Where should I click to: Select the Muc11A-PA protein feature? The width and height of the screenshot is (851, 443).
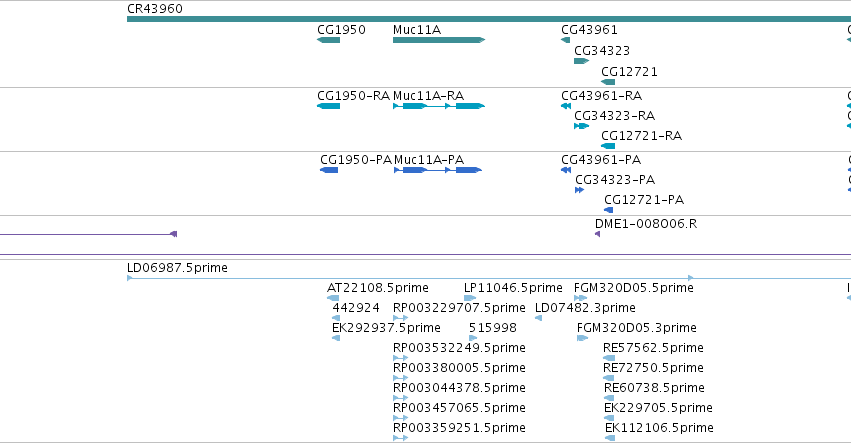438,170
